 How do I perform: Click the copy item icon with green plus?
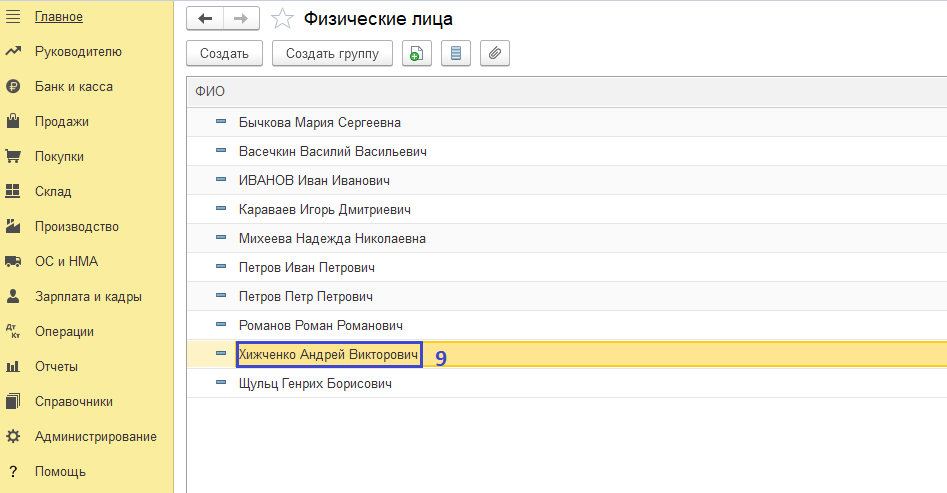click(417, 53)
